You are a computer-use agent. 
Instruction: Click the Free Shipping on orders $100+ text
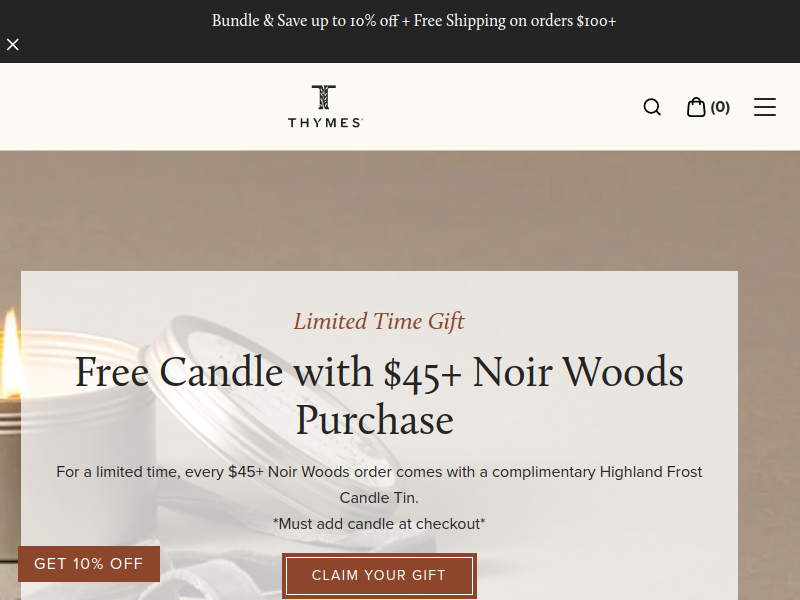[515, 21]
